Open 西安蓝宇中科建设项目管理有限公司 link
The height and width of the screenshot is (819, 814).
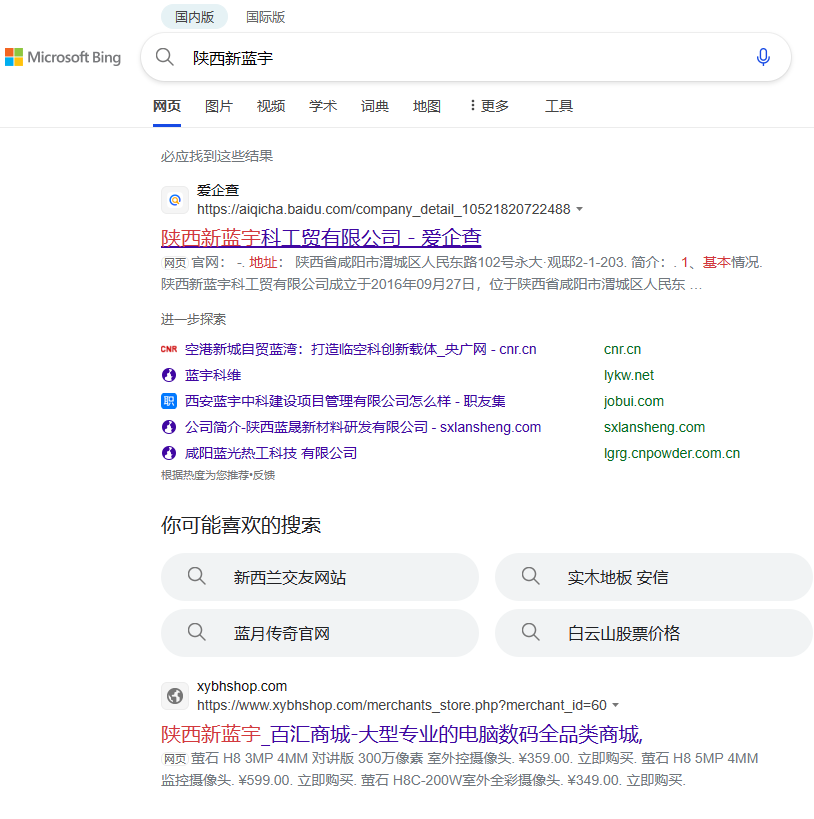345,401
